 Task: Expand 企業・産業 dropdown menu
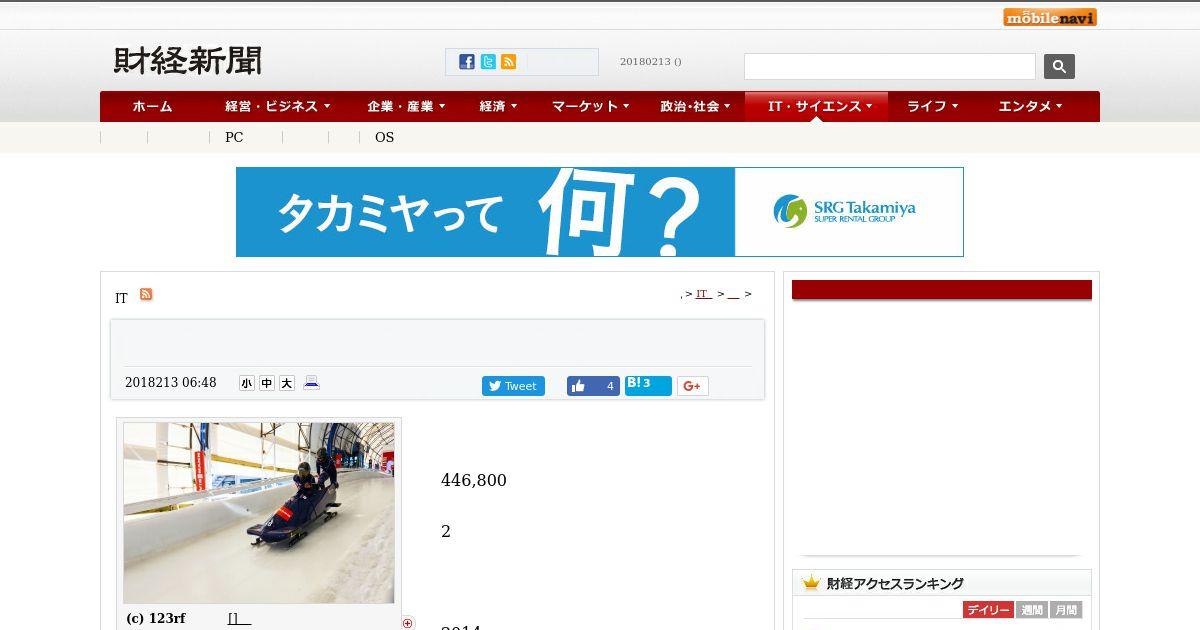(405, 106)
